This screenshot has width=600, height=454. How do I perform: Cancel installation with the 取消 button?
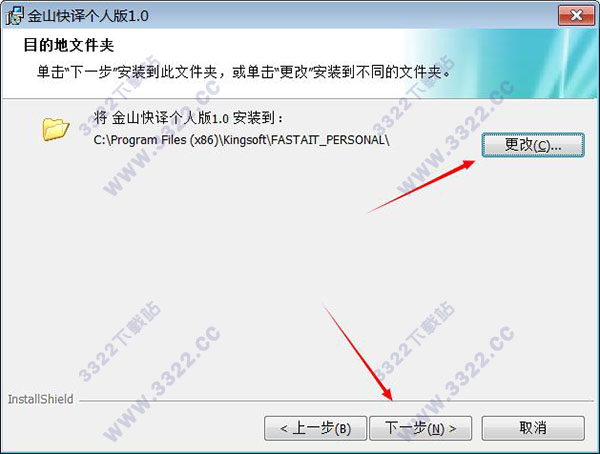point(533,428)
